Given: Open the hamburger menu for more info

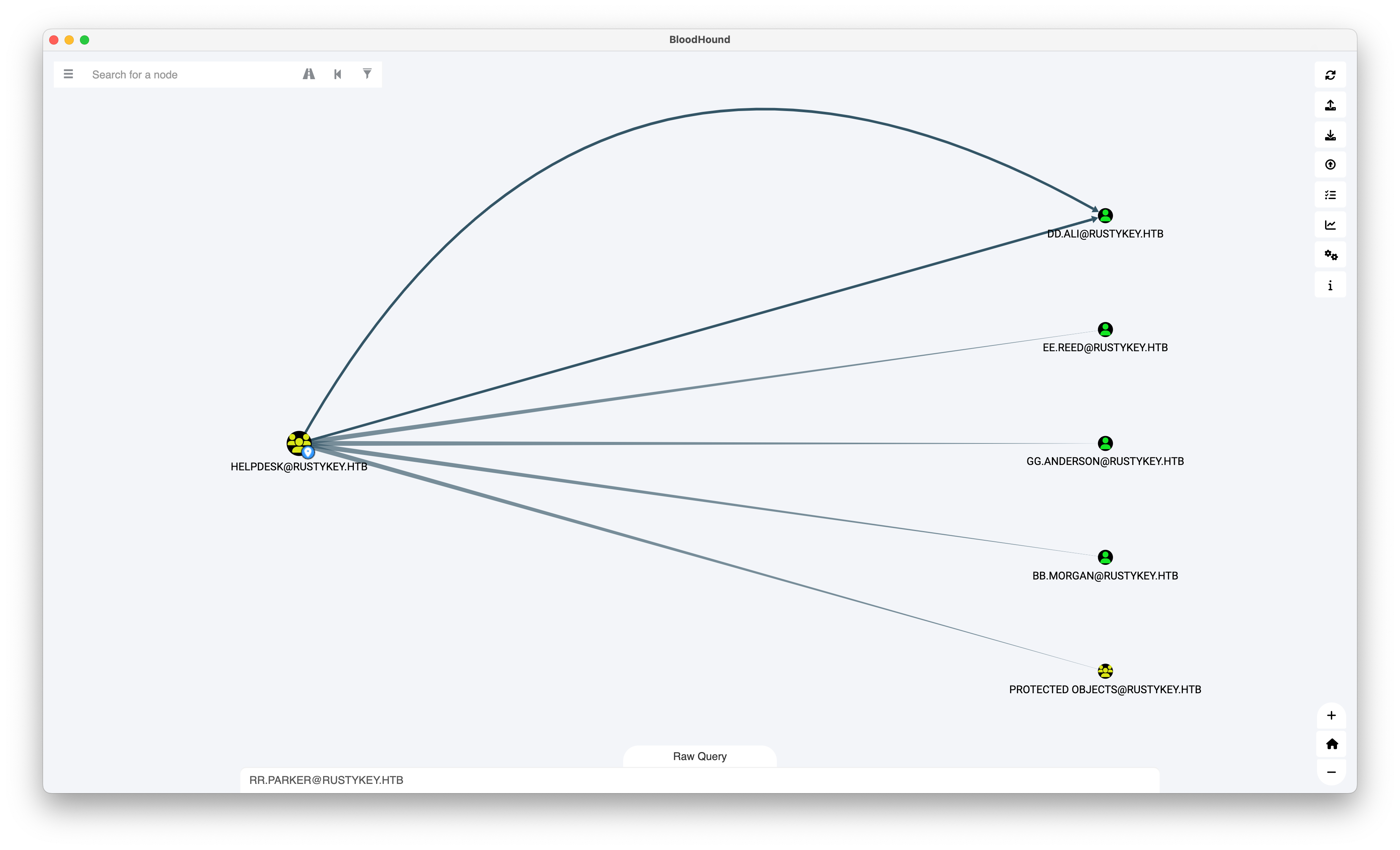Looking at the screenshot, I should coord(68,74).
